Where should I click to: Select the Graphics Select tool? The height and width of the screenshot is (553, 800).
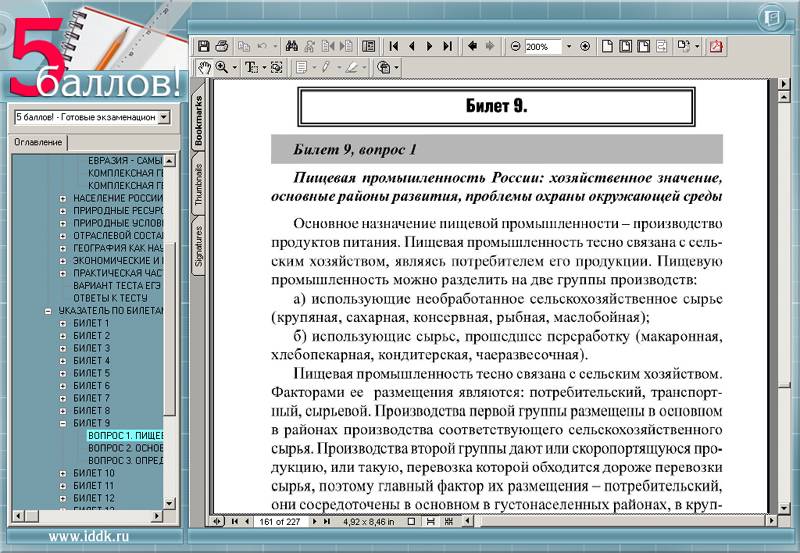click(277, 67)
